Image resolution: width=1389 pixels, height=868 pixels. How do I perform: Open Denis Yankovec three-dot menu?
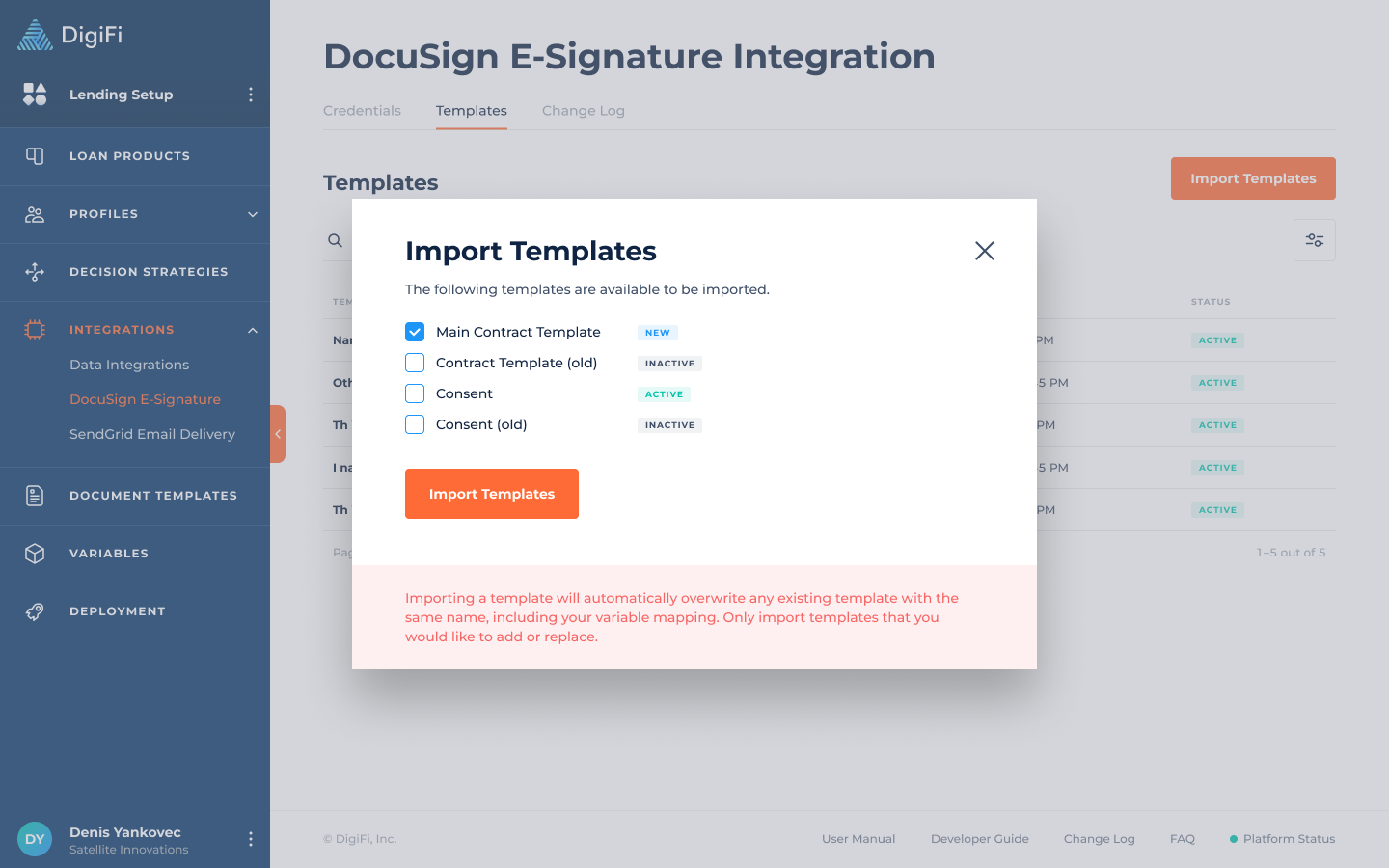(x=251, y=839)
